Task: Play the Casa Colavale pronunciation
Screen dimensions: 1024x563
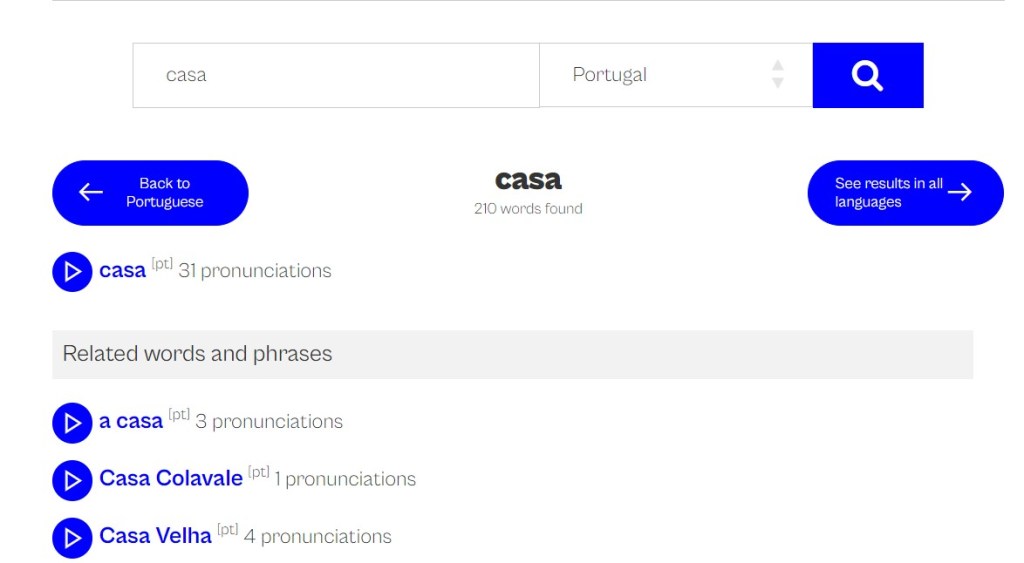Action: 72,480
